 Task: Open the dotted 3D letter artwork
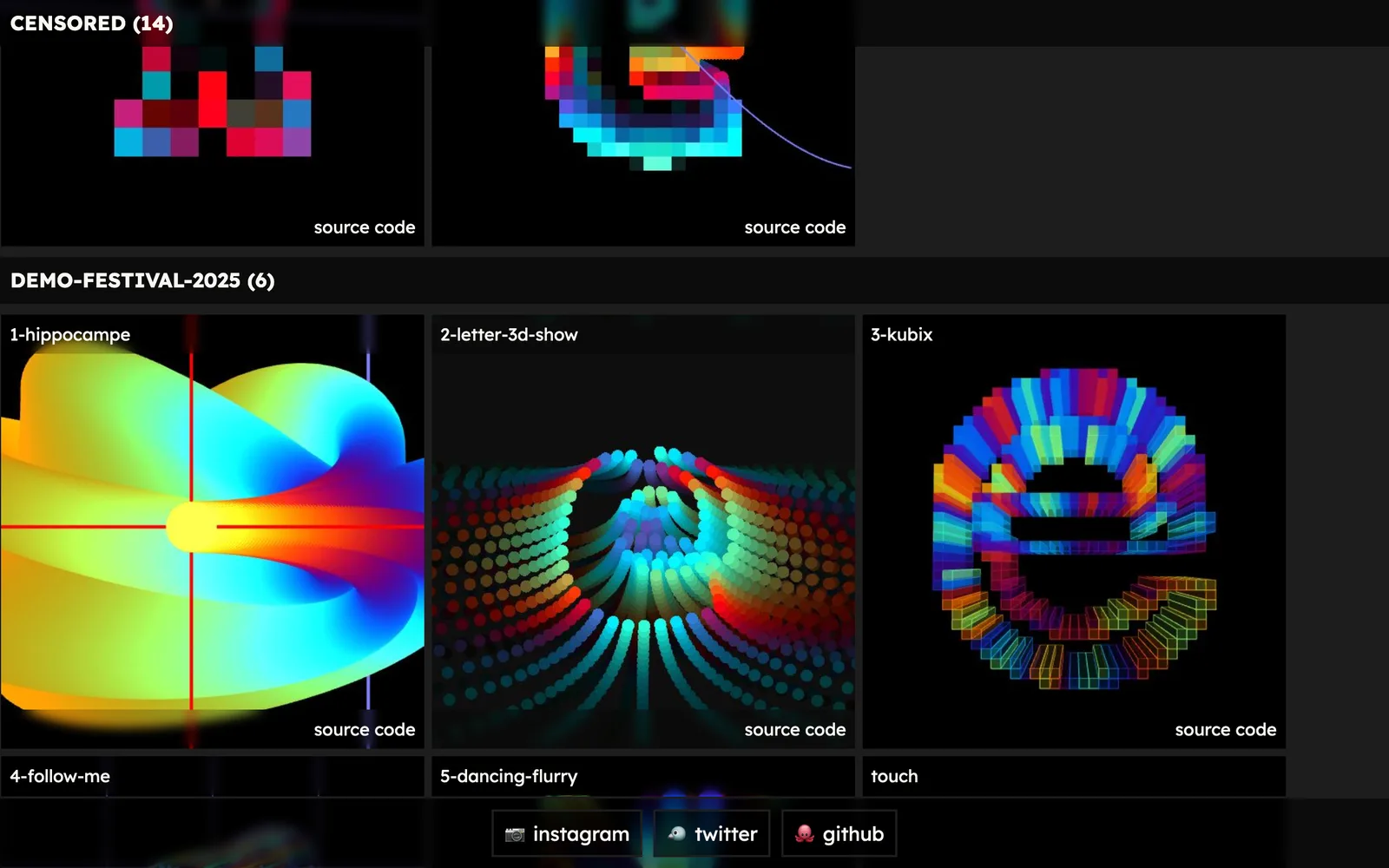pyautogui.click(x=643, y=532)
